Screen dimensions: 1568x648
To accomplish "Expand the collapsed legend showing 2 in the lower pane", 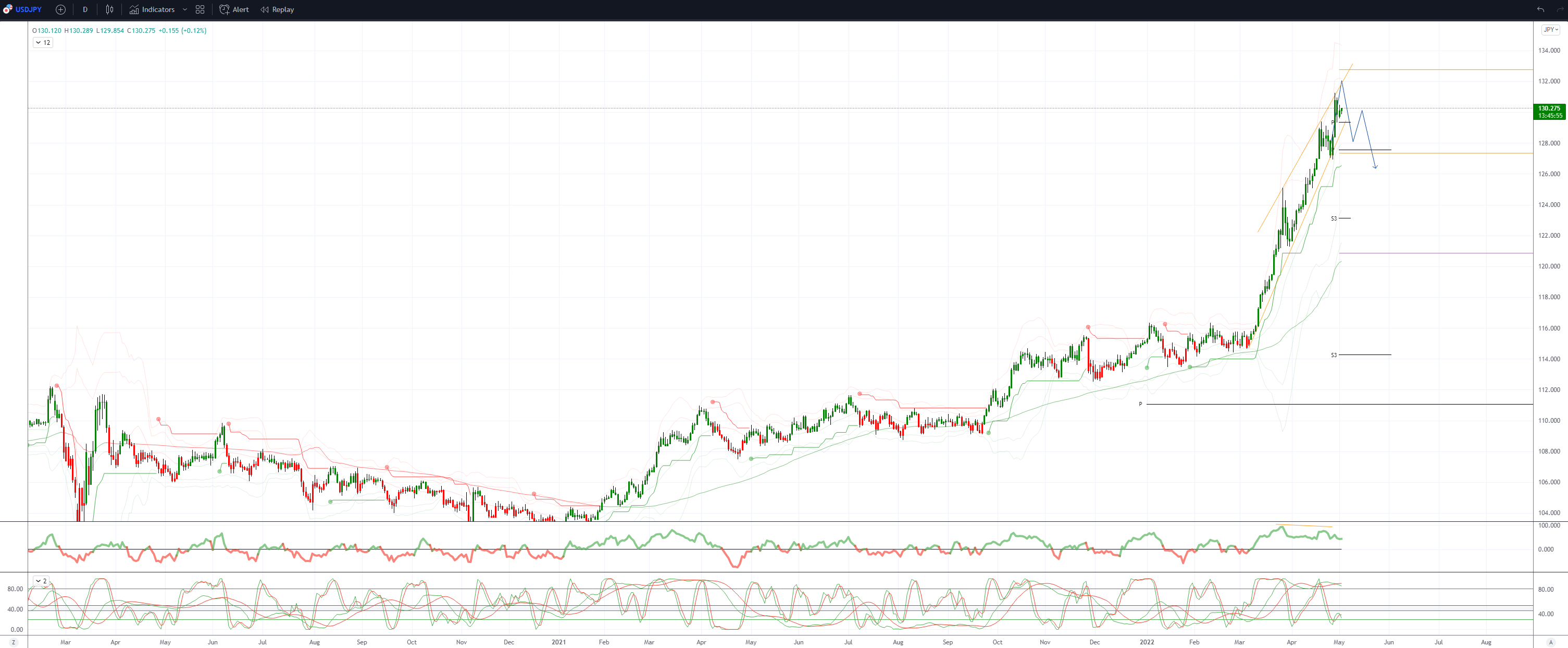I will (x=41, y=580).
